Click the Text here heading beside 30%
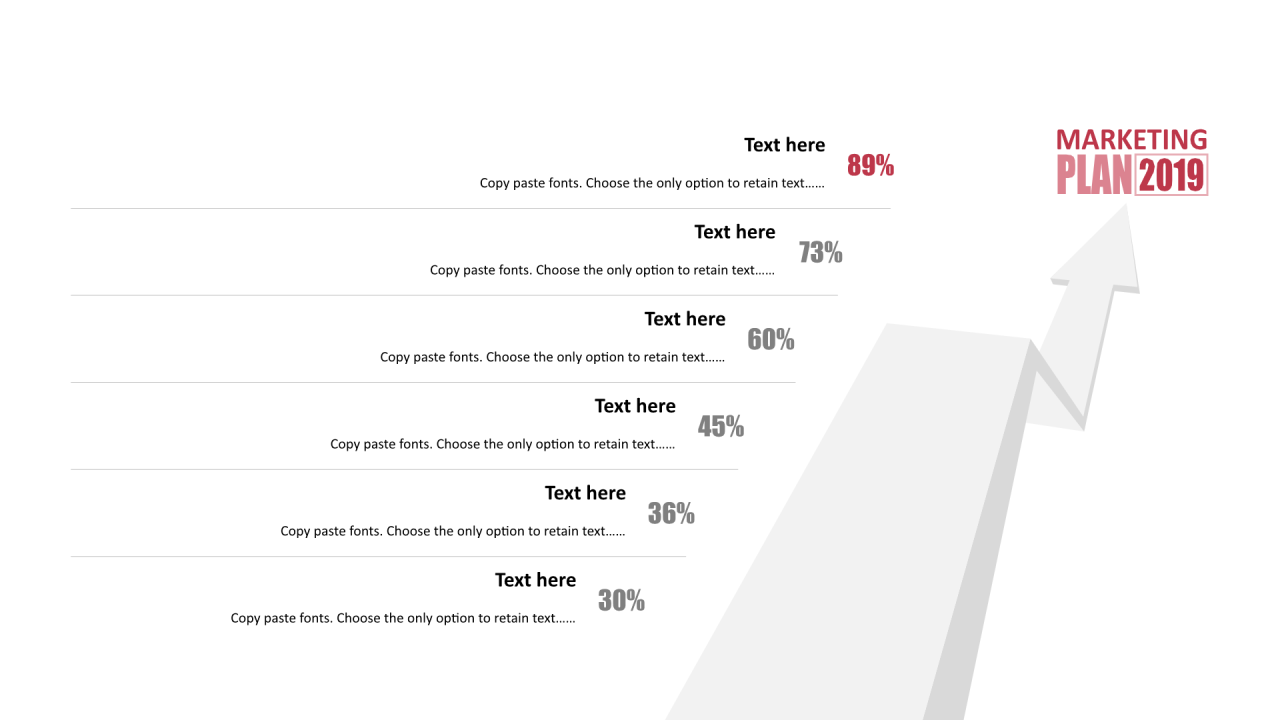The image size is (1280, 720). point(535,580)
